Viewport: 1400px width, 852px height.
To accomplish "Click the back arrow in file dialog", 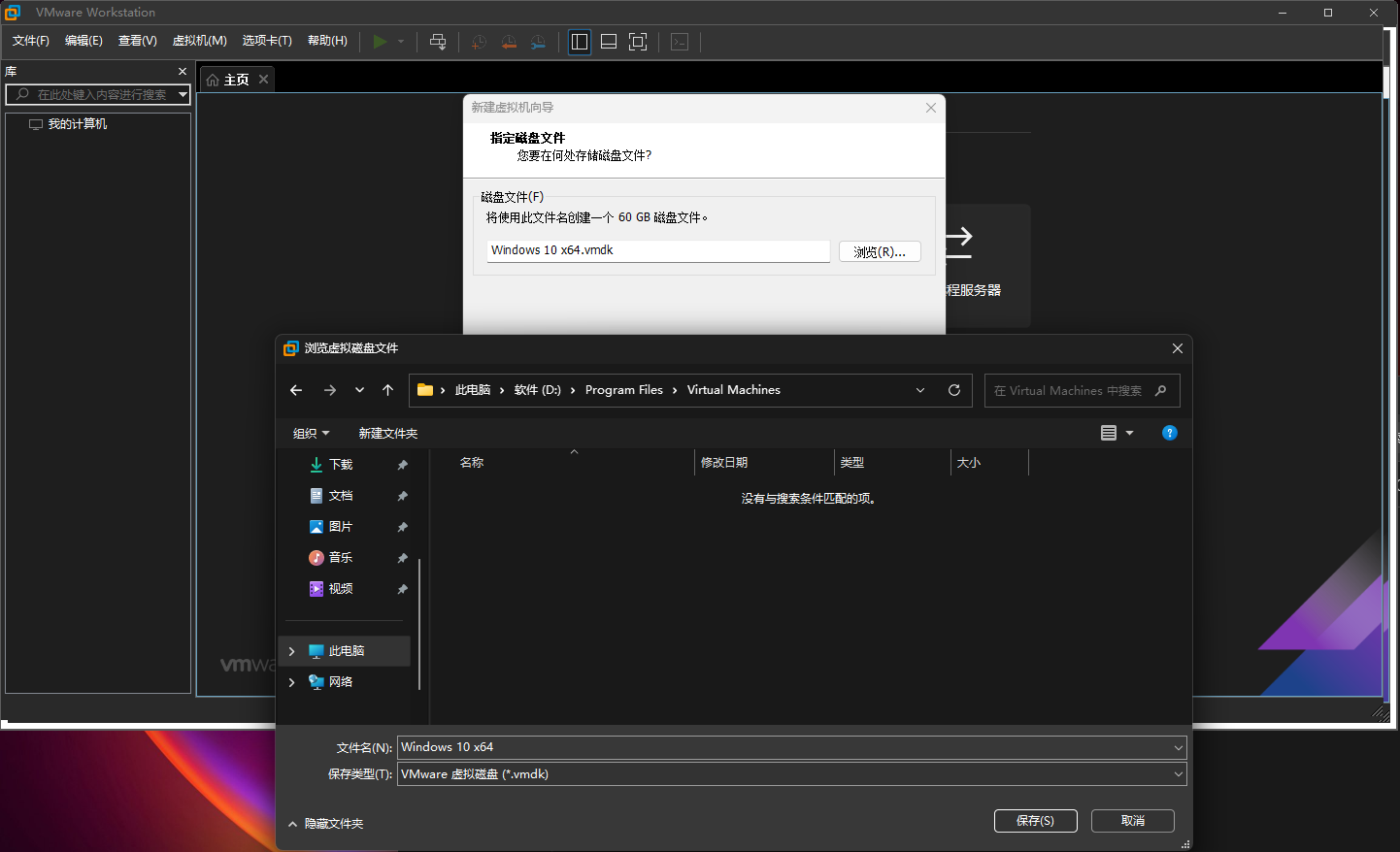I will [296, 390].
